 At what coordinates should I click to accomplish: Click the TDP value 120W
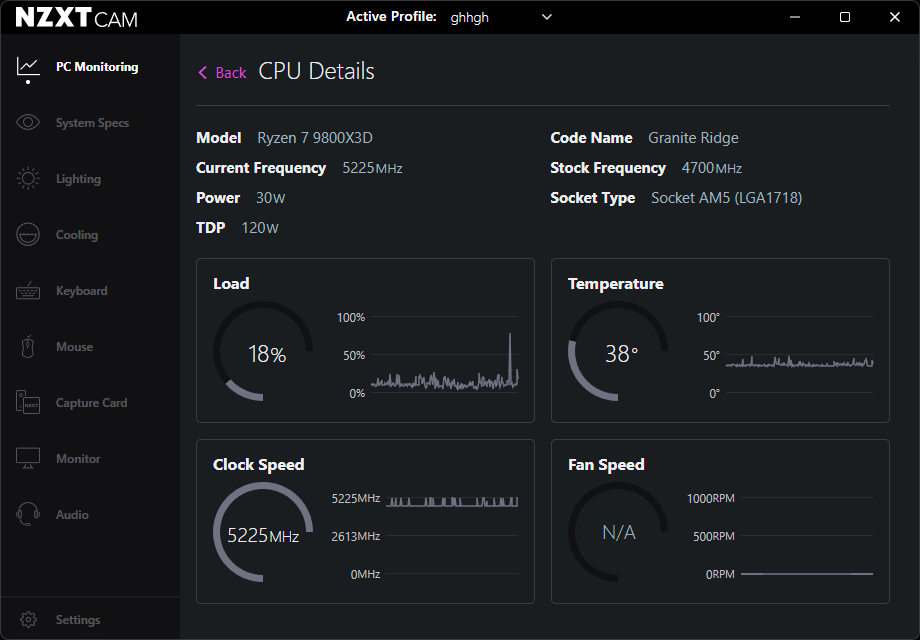[x=260, y=228]
